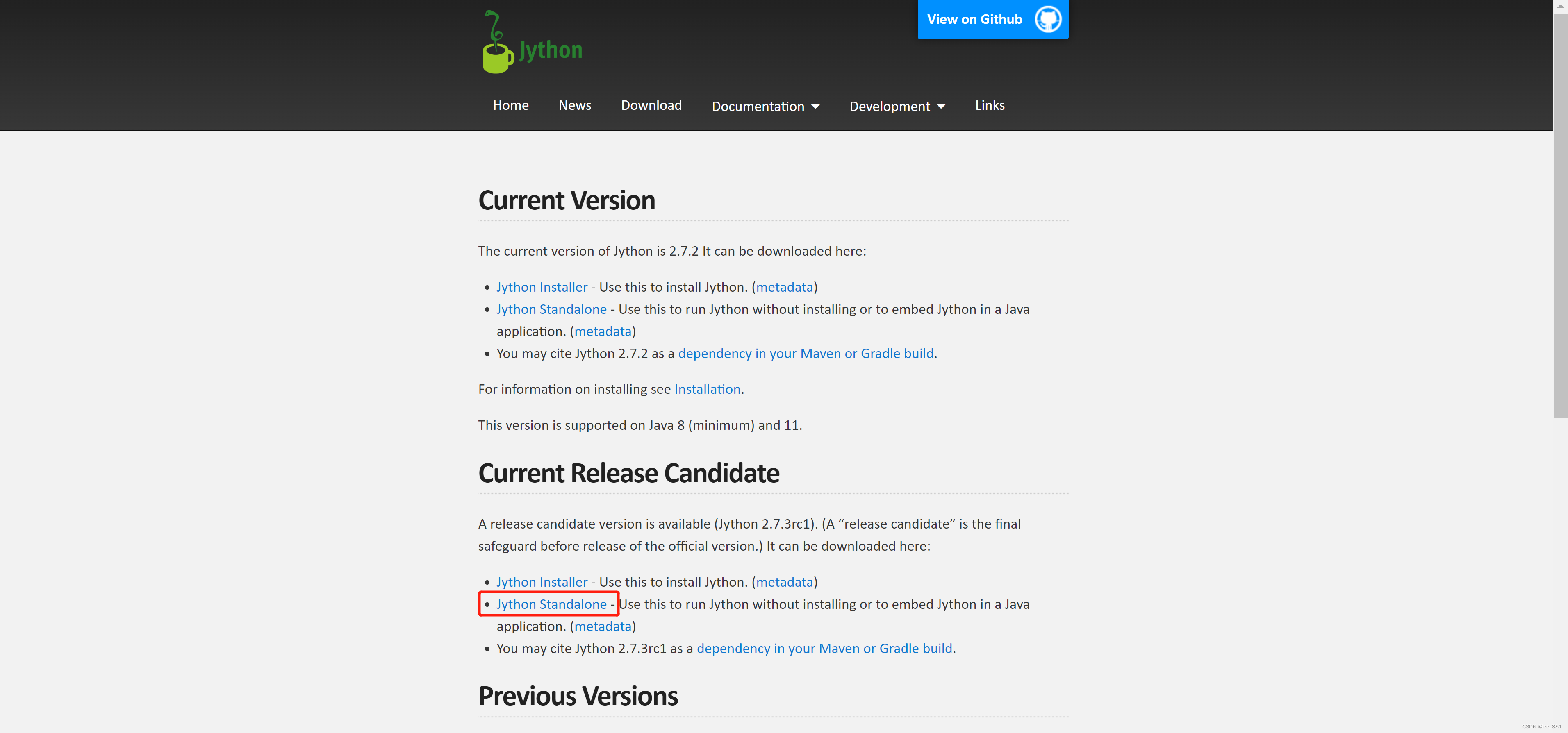Click text 'The current version of Jython is 2.7.2'
The image size is (1568, 733).
point(588,251)
